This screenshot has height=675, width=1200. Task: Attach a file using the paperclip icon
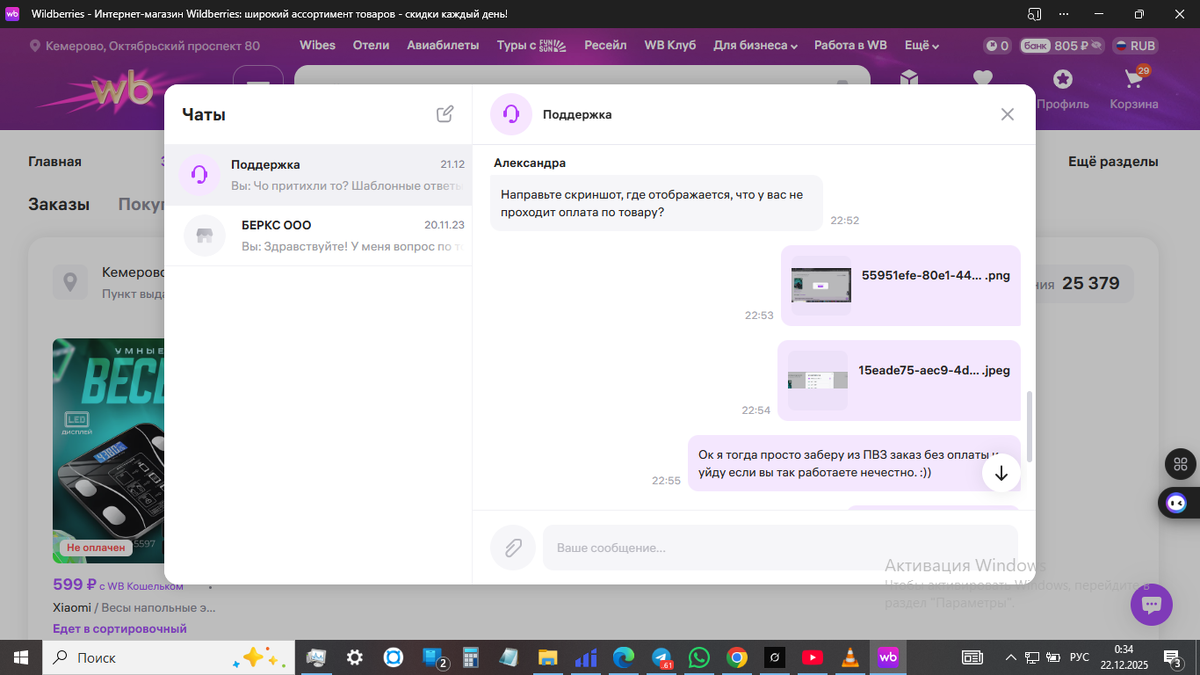(512, 548)
